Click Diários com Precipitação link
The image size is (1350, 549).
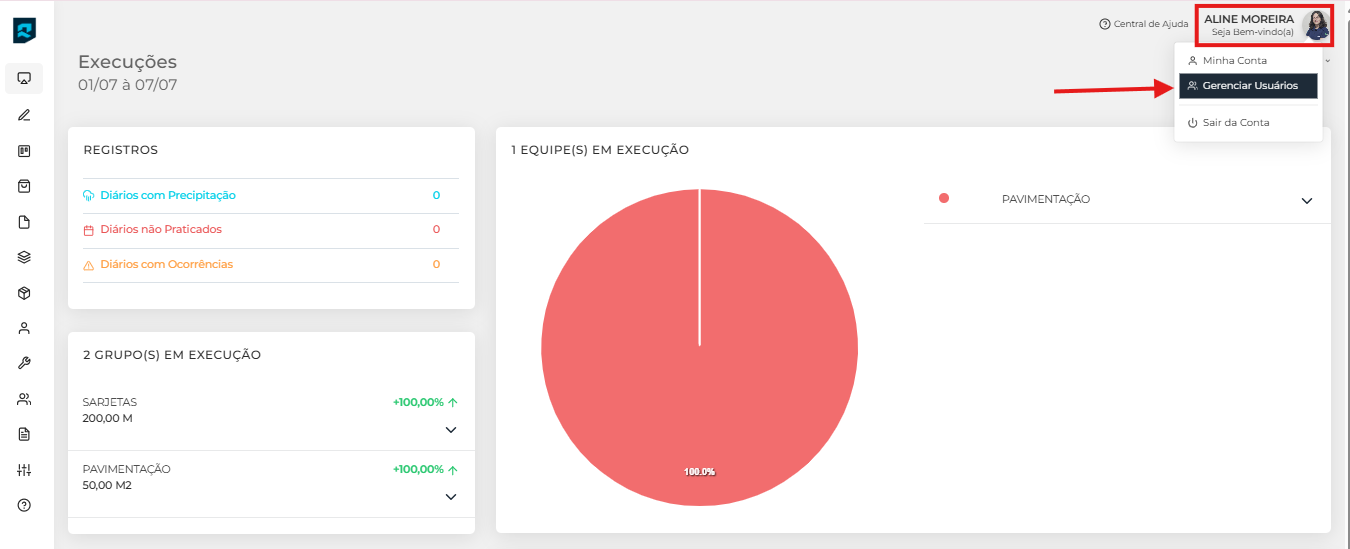click(x=168, y=195)
